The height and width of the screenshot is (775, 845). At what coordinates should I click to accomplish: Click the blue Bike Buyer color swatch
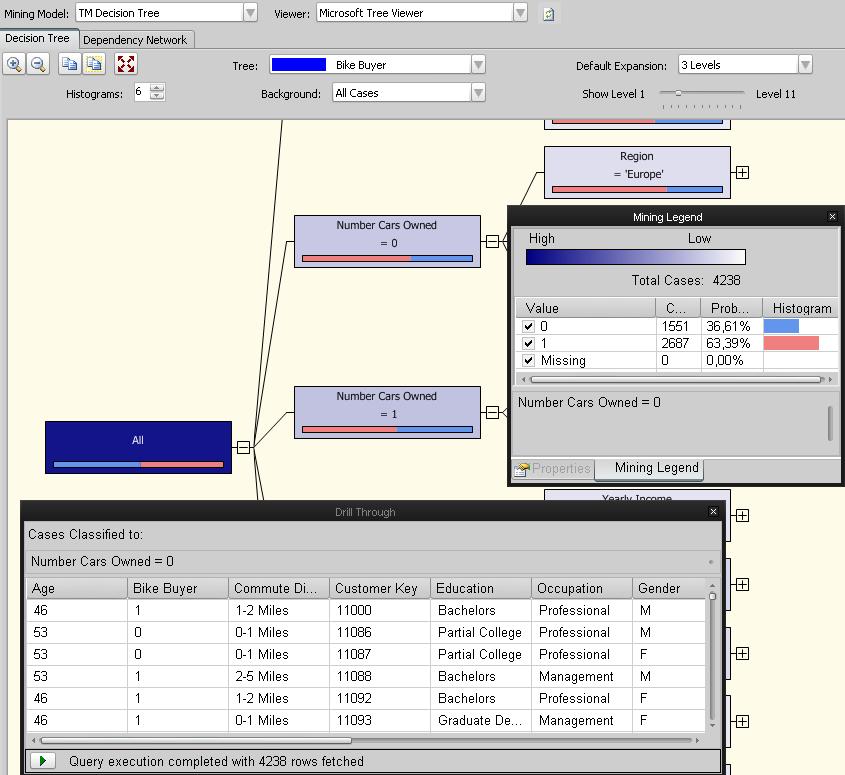point(299,65)
